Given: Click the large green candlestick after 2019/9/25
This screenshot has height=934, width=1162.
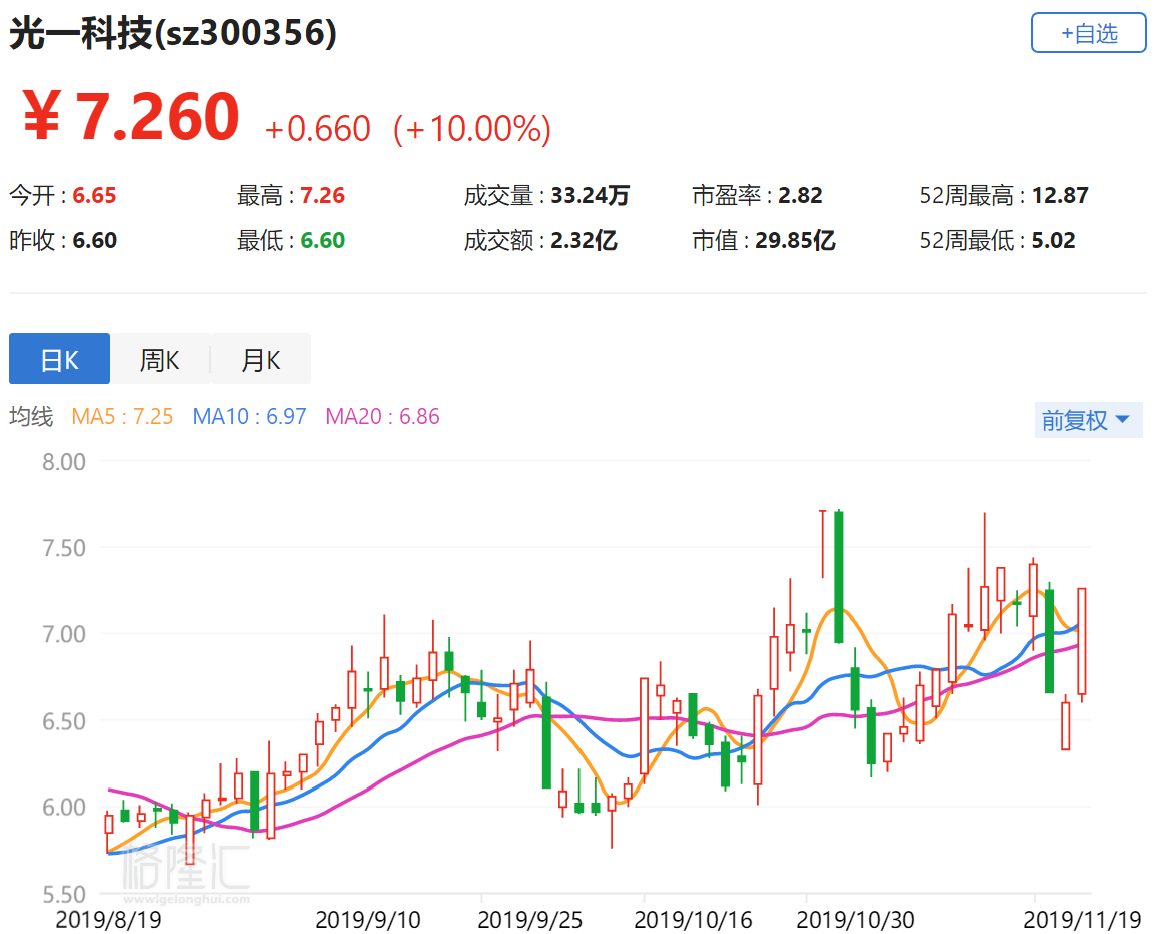Looking at the screenshot, I should [x=546, y=742].
